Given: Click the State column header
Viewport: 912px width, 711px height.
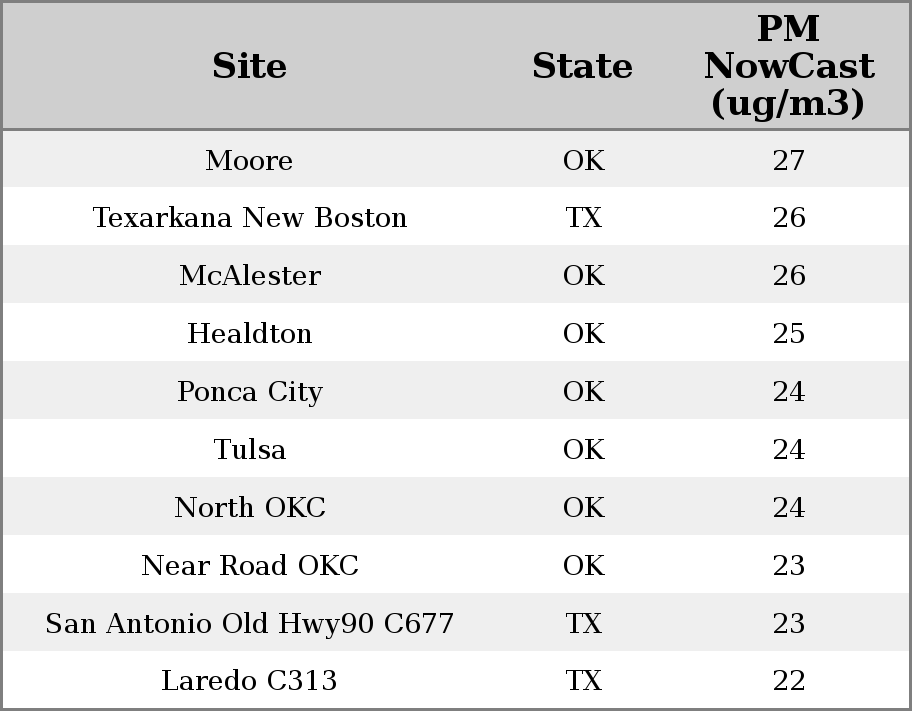Looking at the screenshot, I should [x=582, y=66].
